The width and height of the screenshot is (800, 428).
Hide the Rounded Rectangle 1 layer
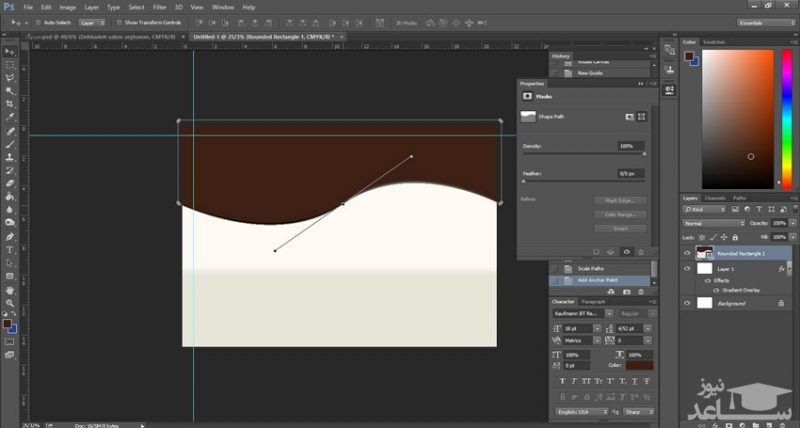(687, 254)
